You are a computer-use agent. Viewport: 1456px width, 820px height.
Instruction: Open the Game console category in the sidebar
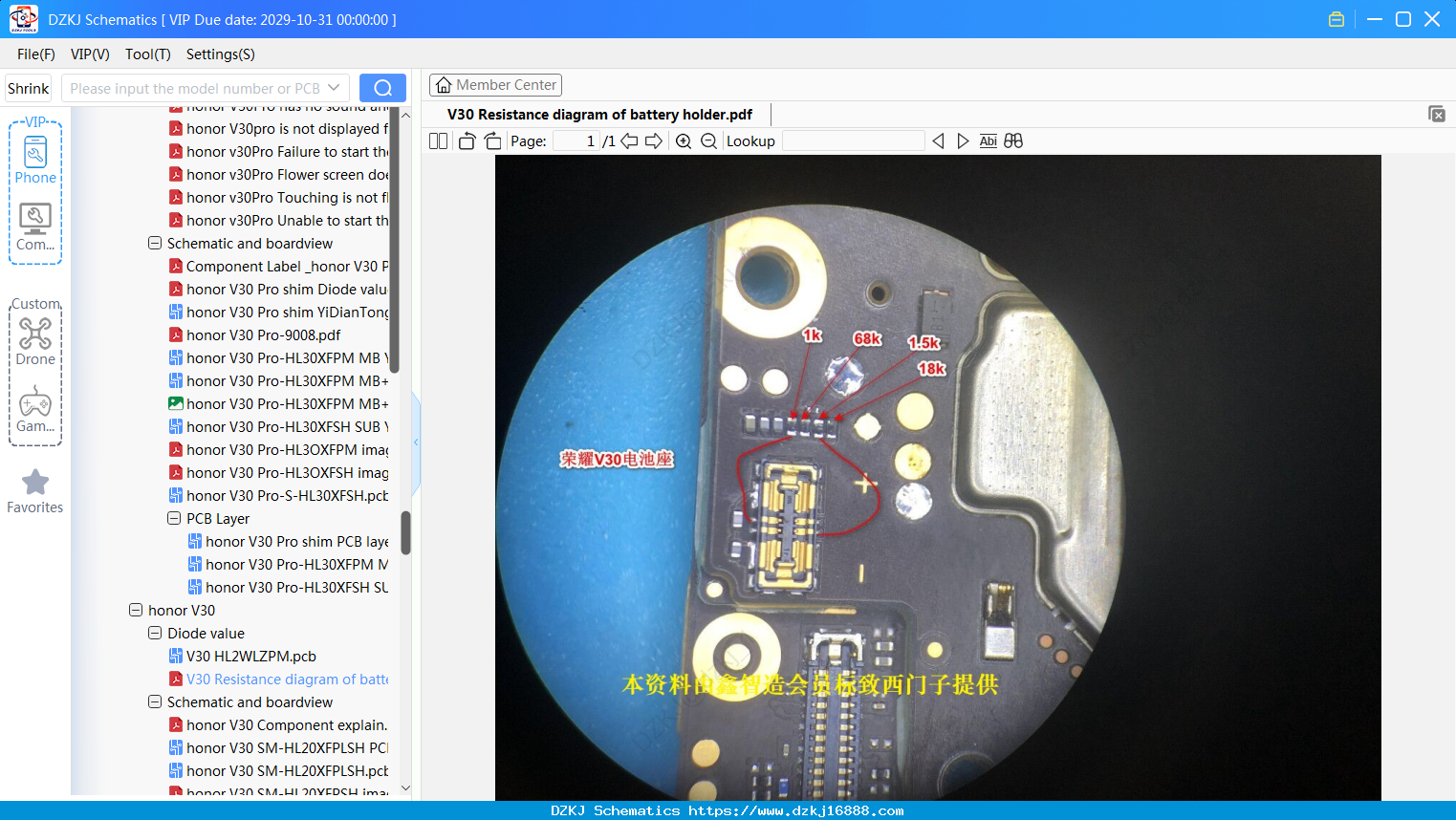point(35,409)
